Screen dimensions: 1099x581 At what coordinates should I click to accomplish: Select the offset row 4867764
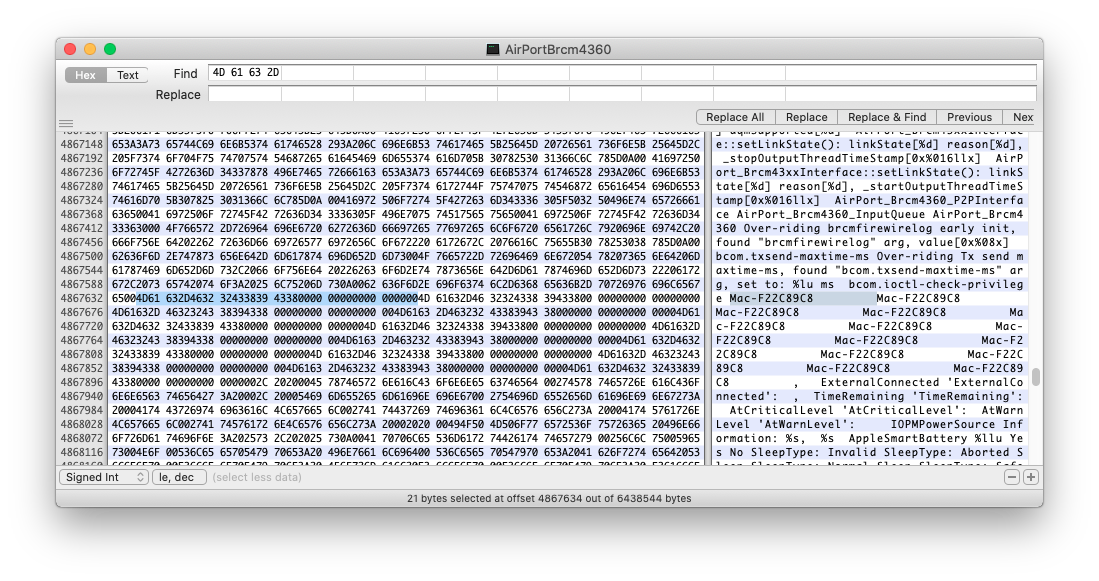point(81,341)
